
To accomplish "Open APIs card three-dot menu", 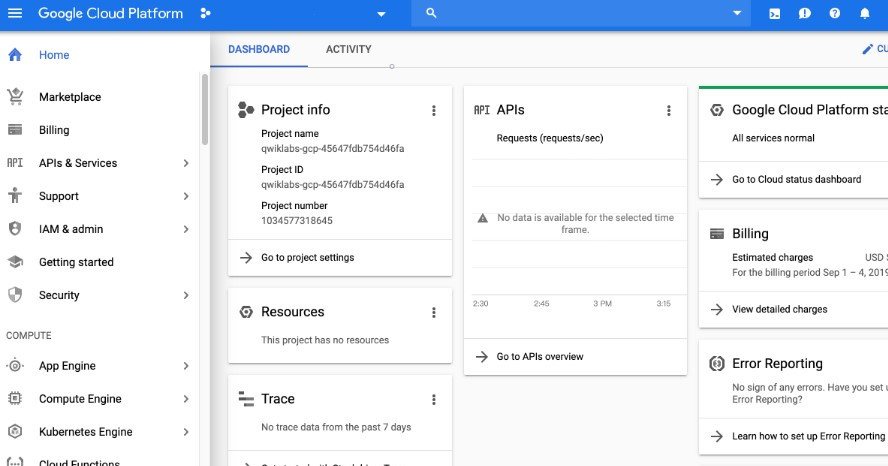I will (x=669, y=110).
